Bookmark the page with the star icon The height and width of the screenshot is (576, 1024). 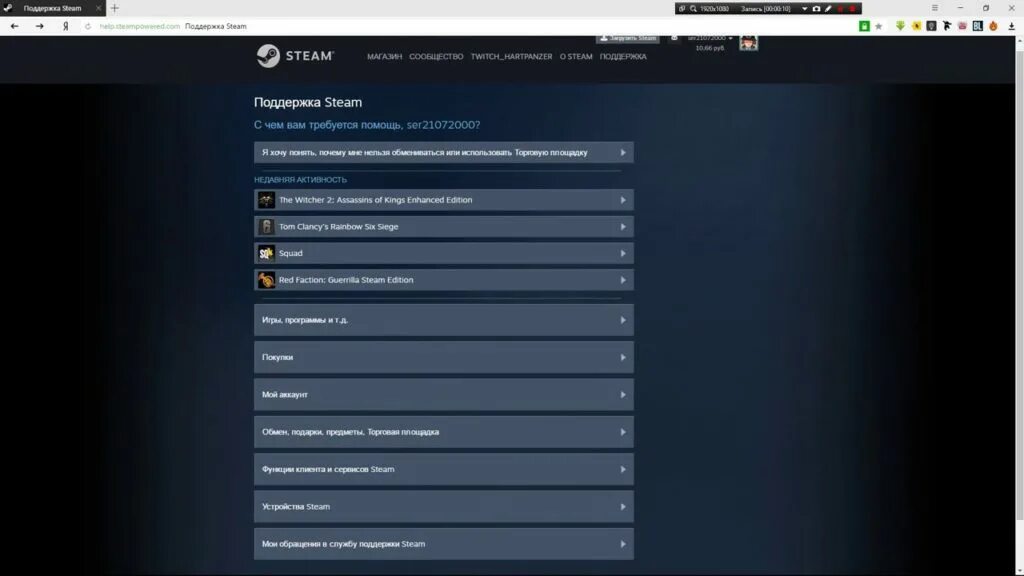click(x=878, y=26)
